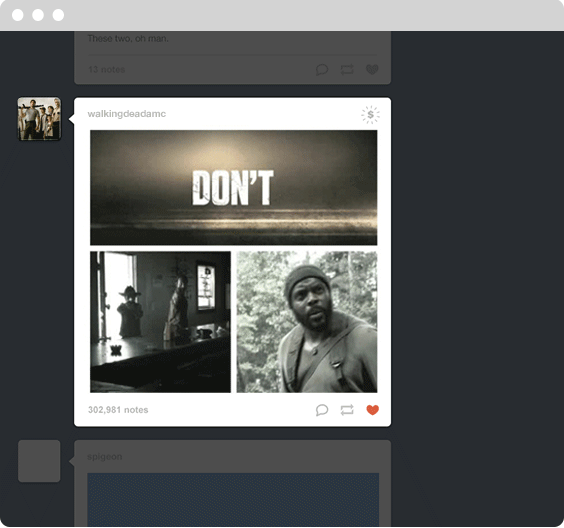Open the walkingdeadamc blog name link
Screen dimensions: 564x528
click(127, 114)
